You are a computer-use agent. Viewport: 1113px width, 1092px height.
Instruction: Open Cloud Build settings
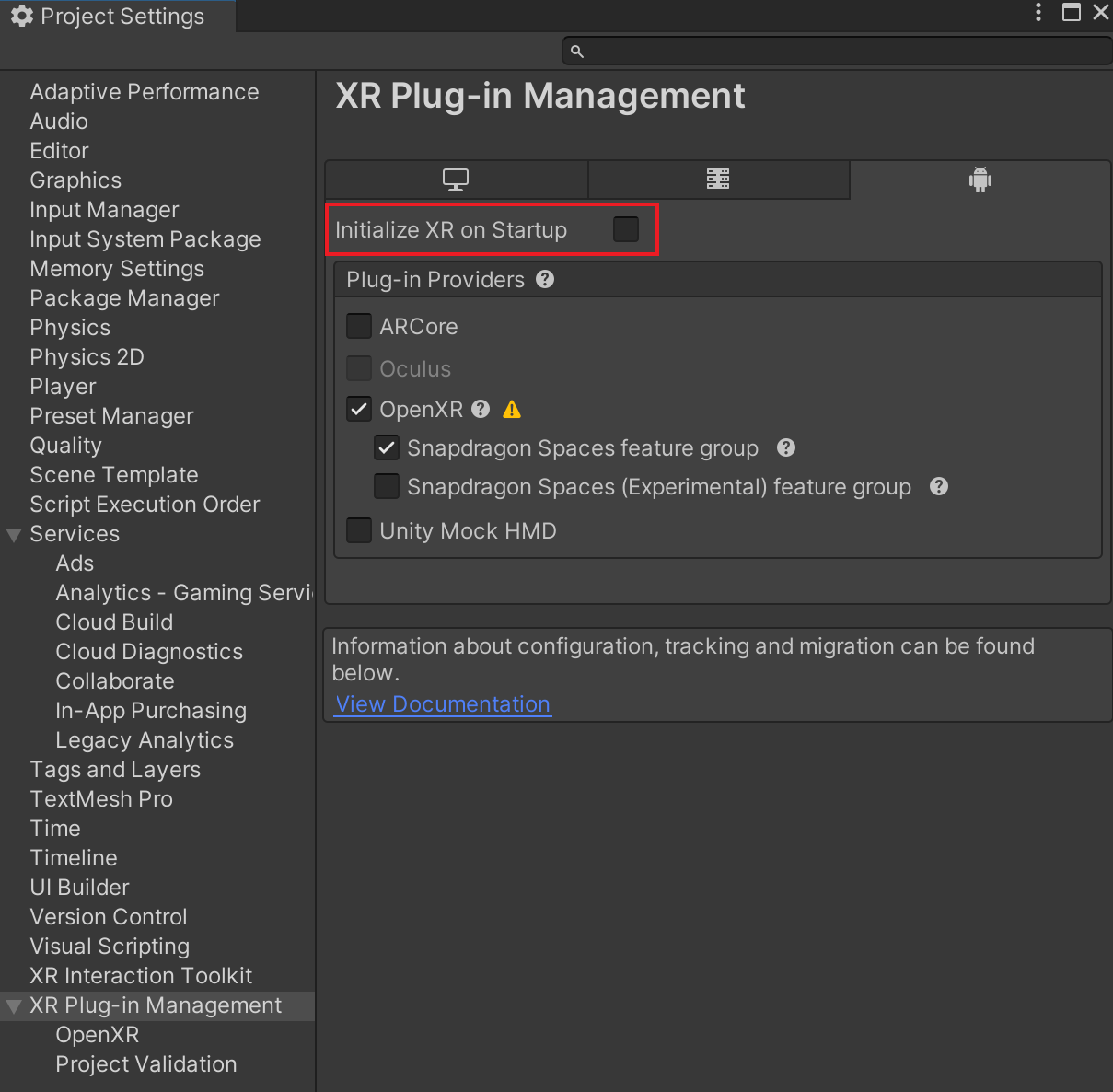114,622
